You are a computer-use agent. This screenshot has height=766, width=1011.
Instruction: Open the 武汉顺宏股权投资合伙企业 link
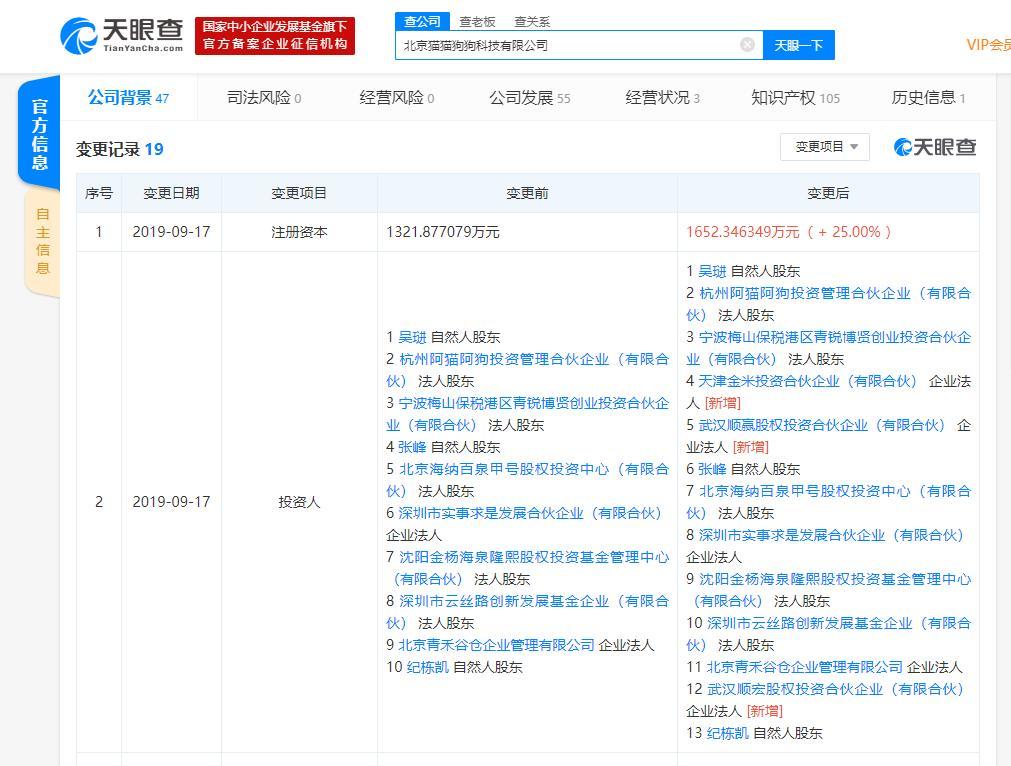[835, 689]
